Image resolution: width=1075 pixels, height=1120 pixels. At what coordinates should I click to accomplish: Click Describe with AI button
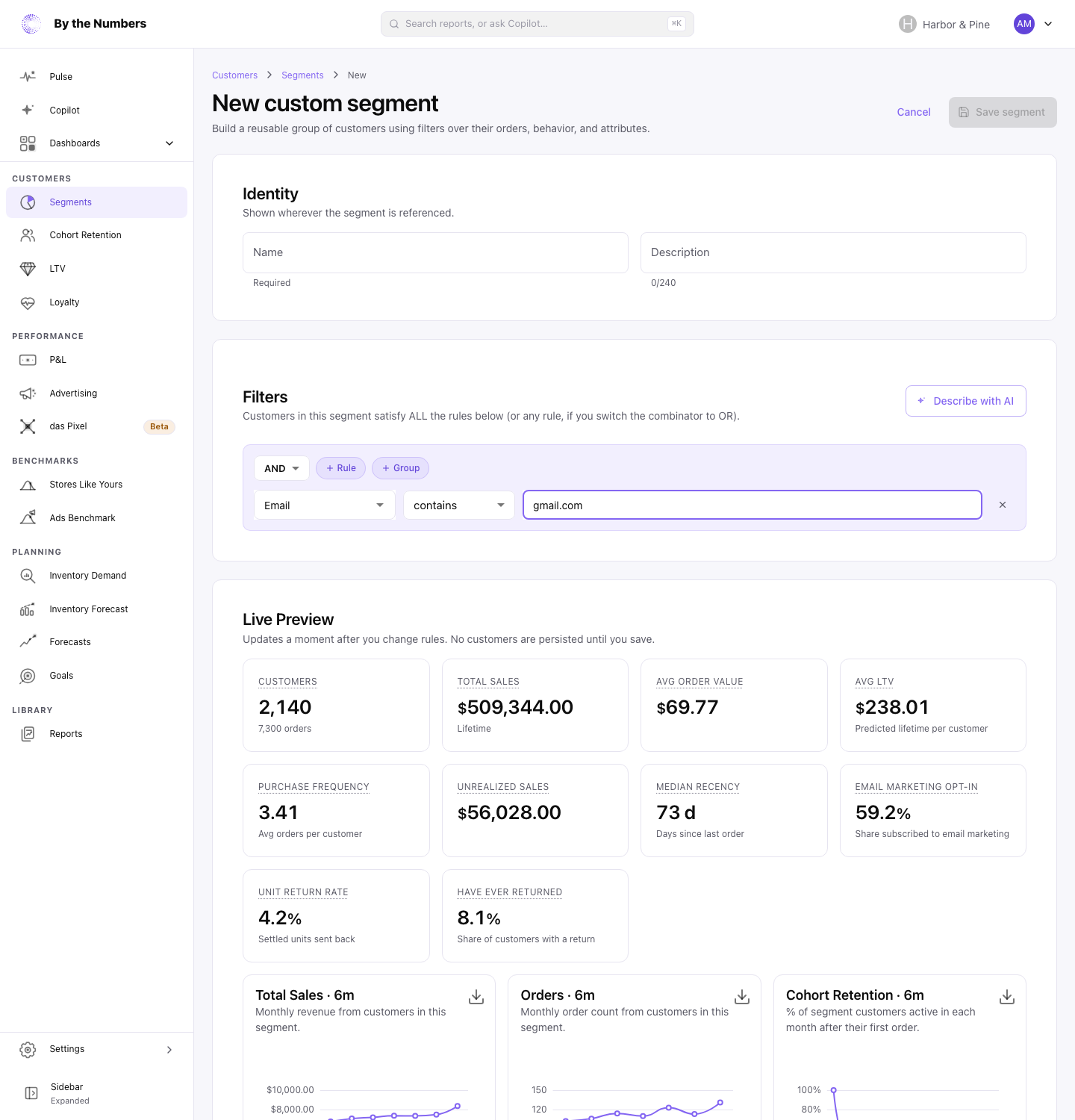pos(966,401)
